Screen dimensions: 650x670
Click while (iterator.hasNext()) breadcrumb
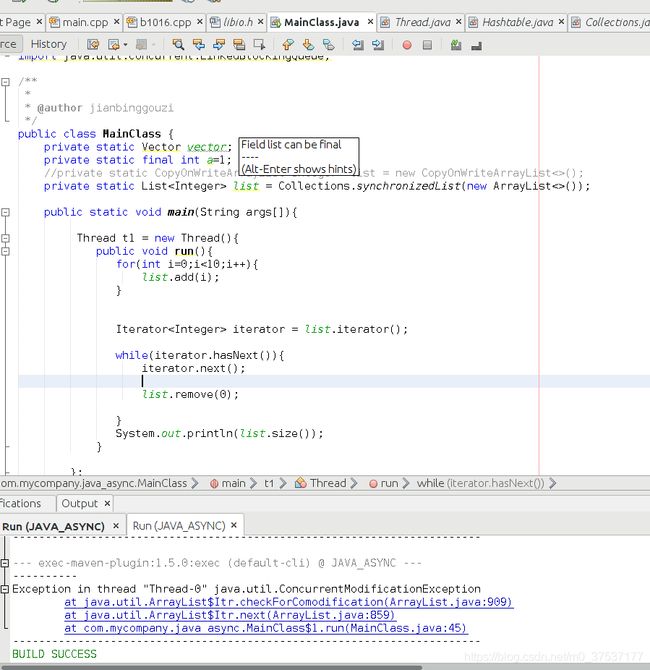[480, 483]
